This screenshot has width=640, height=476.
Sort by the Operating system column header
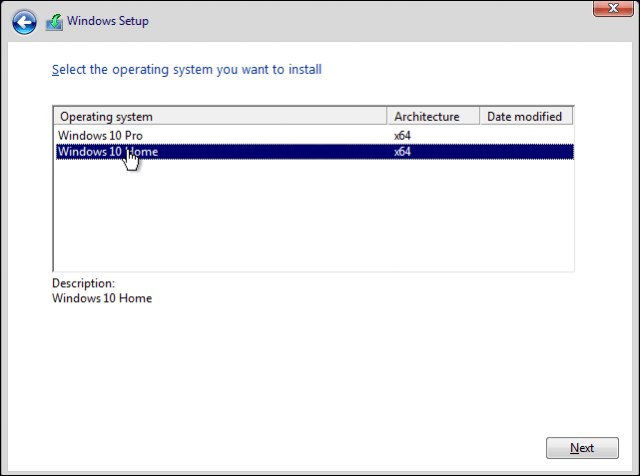click(x=220, y=116)
